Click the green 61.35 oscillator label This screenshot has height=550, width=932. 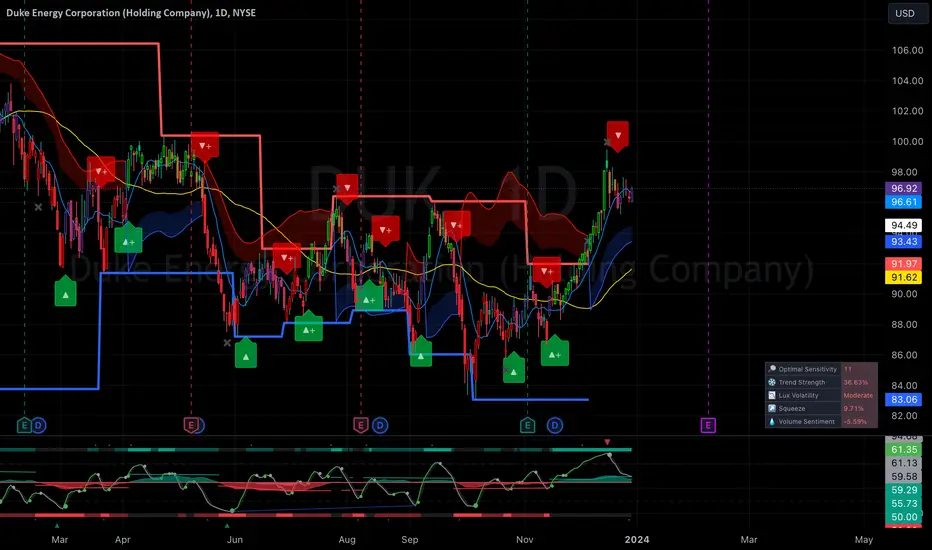[903, 450]
